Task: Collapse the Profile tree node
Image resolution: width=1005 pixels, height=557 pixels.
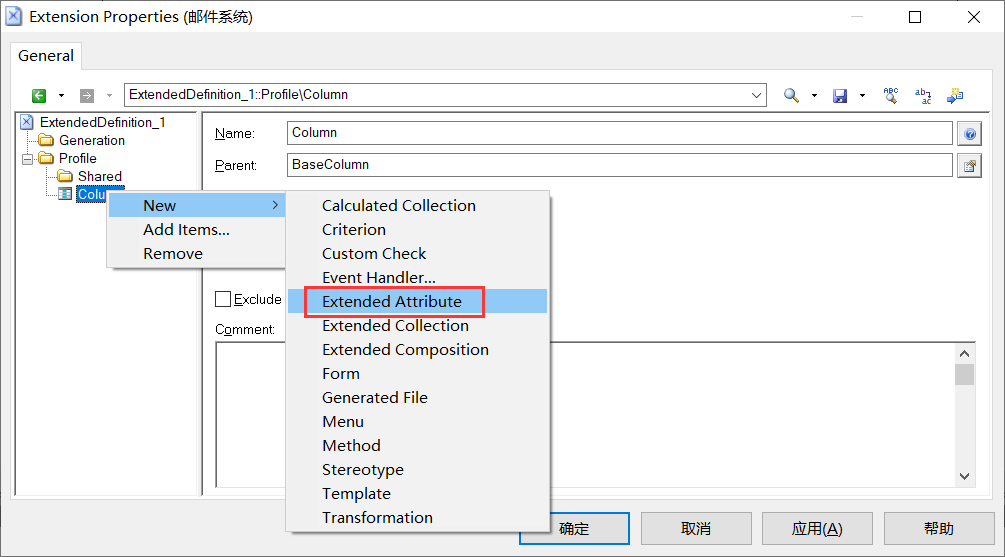Action: 27,159
